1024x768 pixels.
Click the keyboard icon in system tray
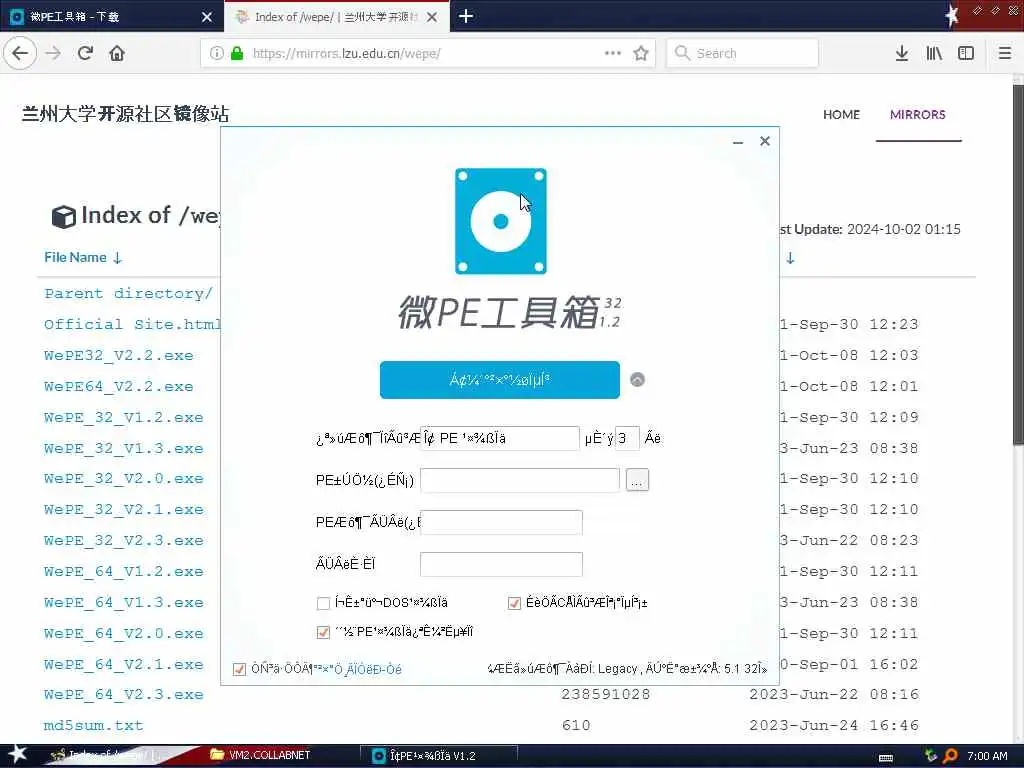coord(886,757)
